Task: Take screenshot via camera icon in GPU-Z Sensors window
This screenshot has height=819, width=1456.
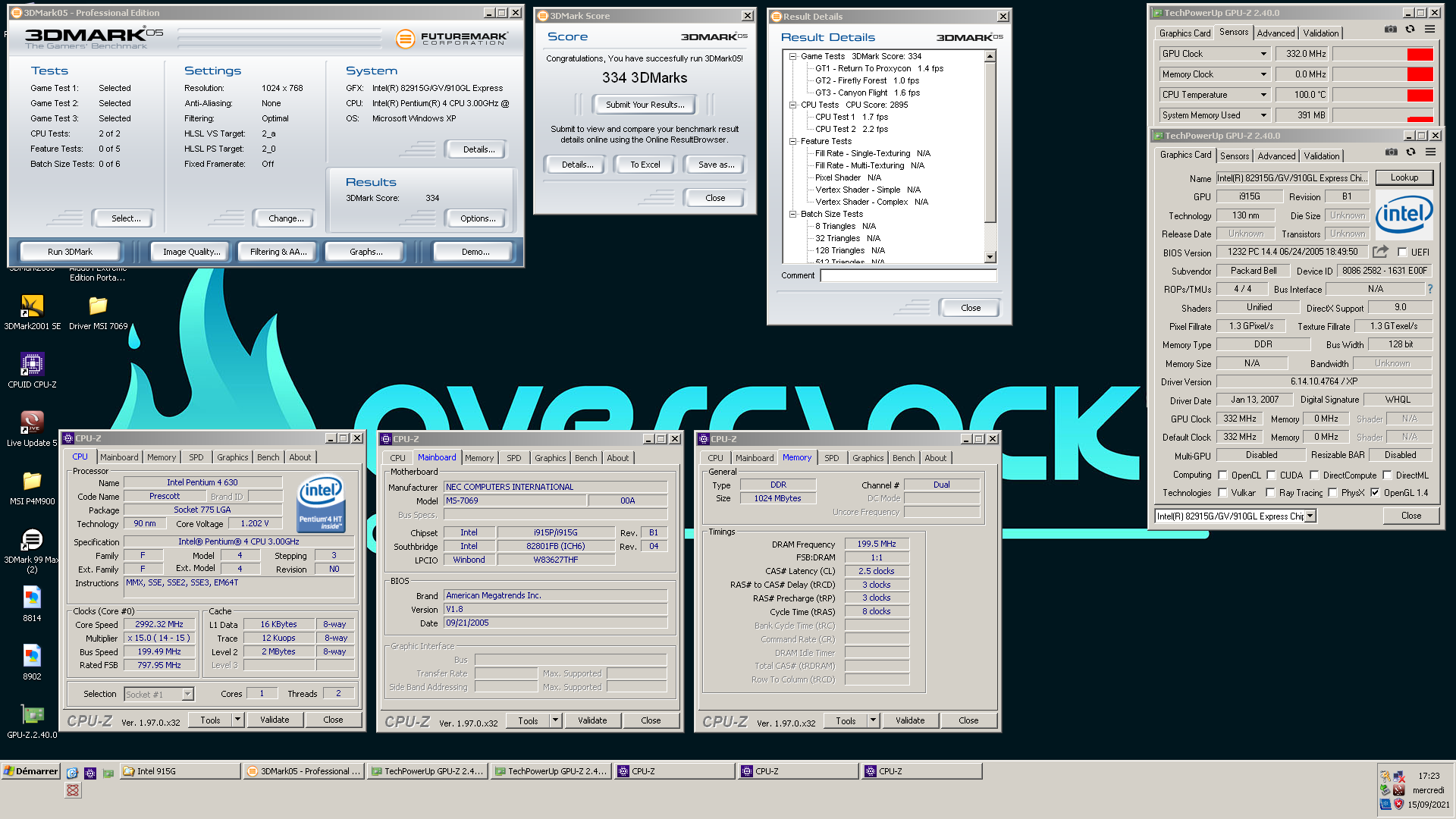Action: (x=1390, y=29)
